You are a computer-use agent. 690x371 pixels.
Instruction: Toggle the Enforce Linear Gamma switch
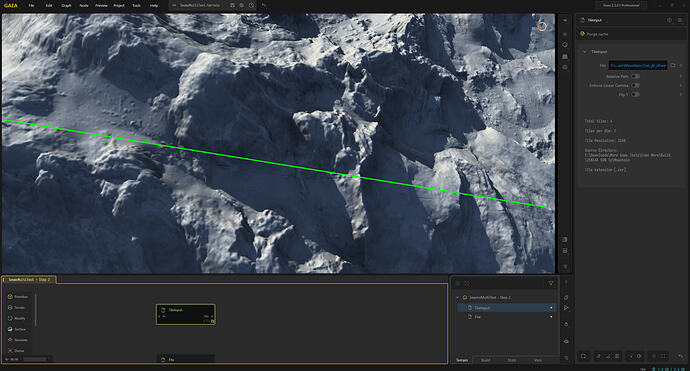point(635,85)
